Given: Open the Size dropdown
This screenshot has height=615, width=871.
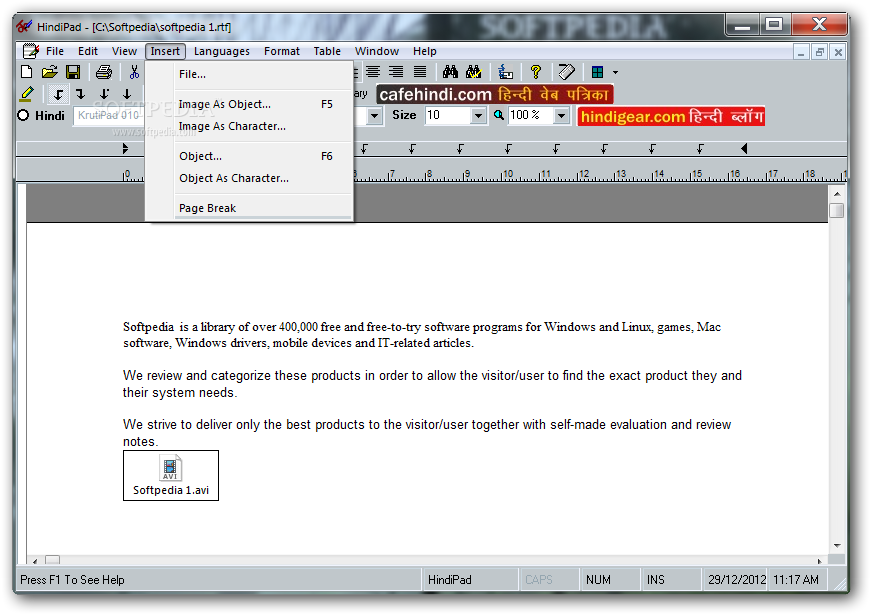Looking at the screenshot, I should pos(477,116).
